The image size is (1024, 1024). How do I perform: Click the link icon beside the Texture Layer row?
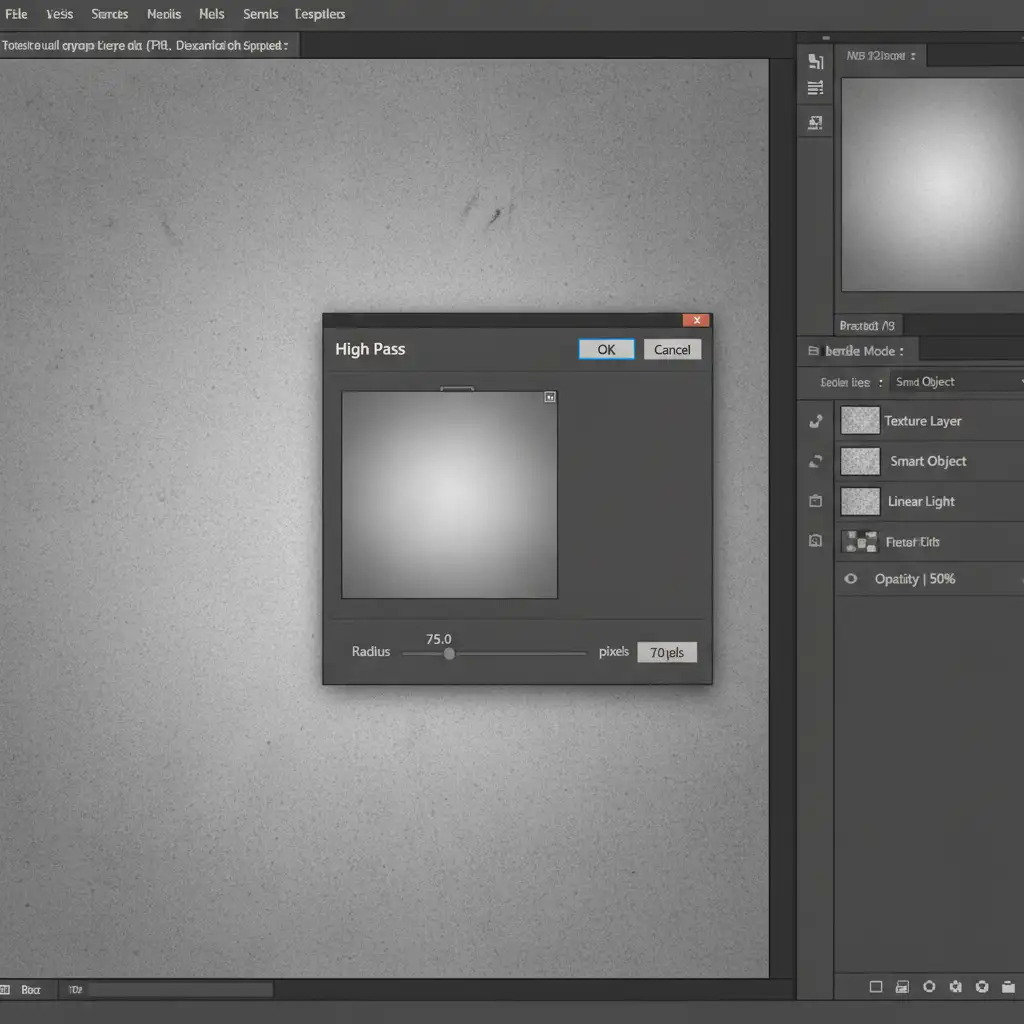(815, 422)
